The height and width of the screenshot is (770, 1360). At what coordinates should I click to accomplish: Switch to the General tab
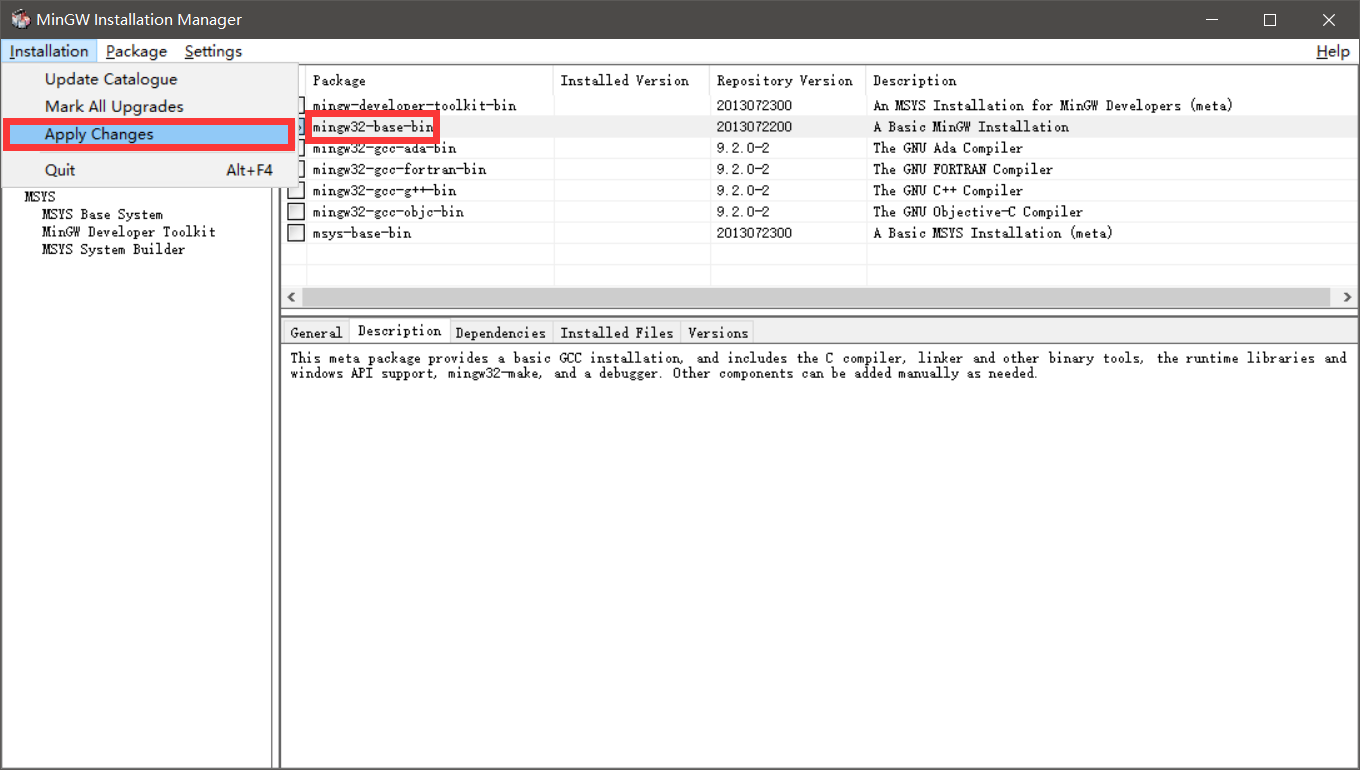(316, 333)
